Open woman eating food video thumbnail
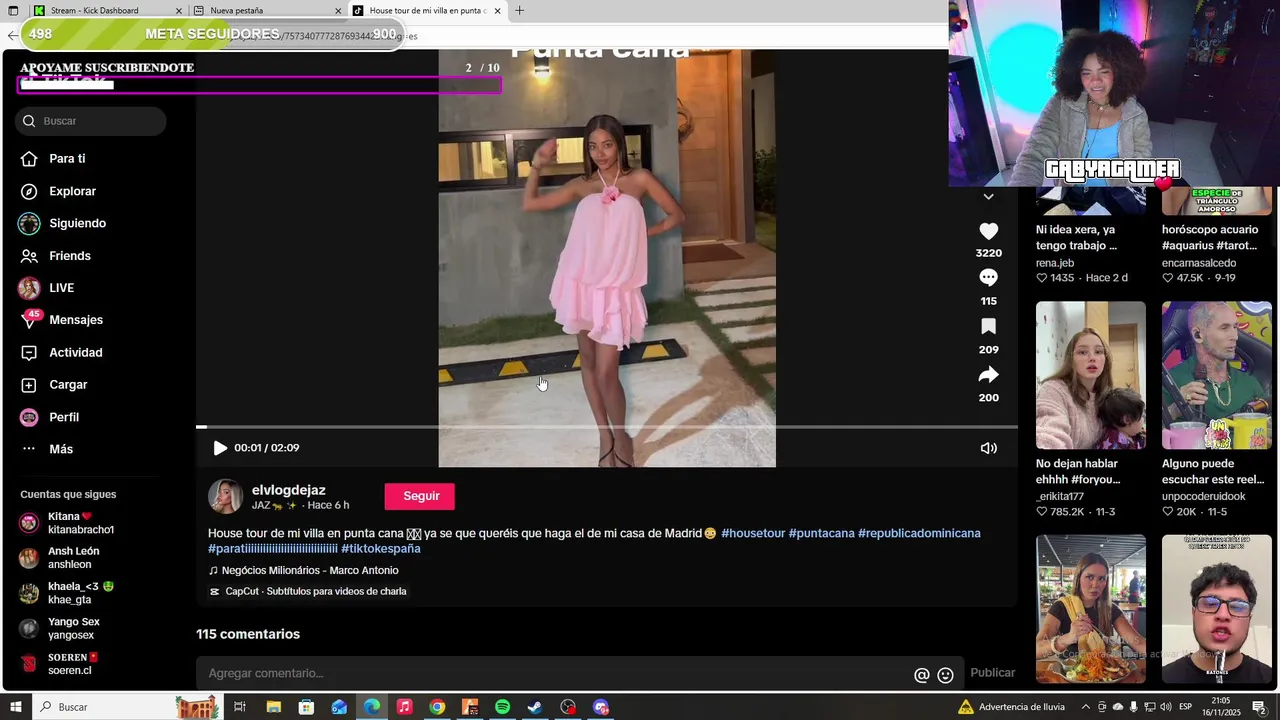1280x720 pixels. click(x=1090, y=608)
